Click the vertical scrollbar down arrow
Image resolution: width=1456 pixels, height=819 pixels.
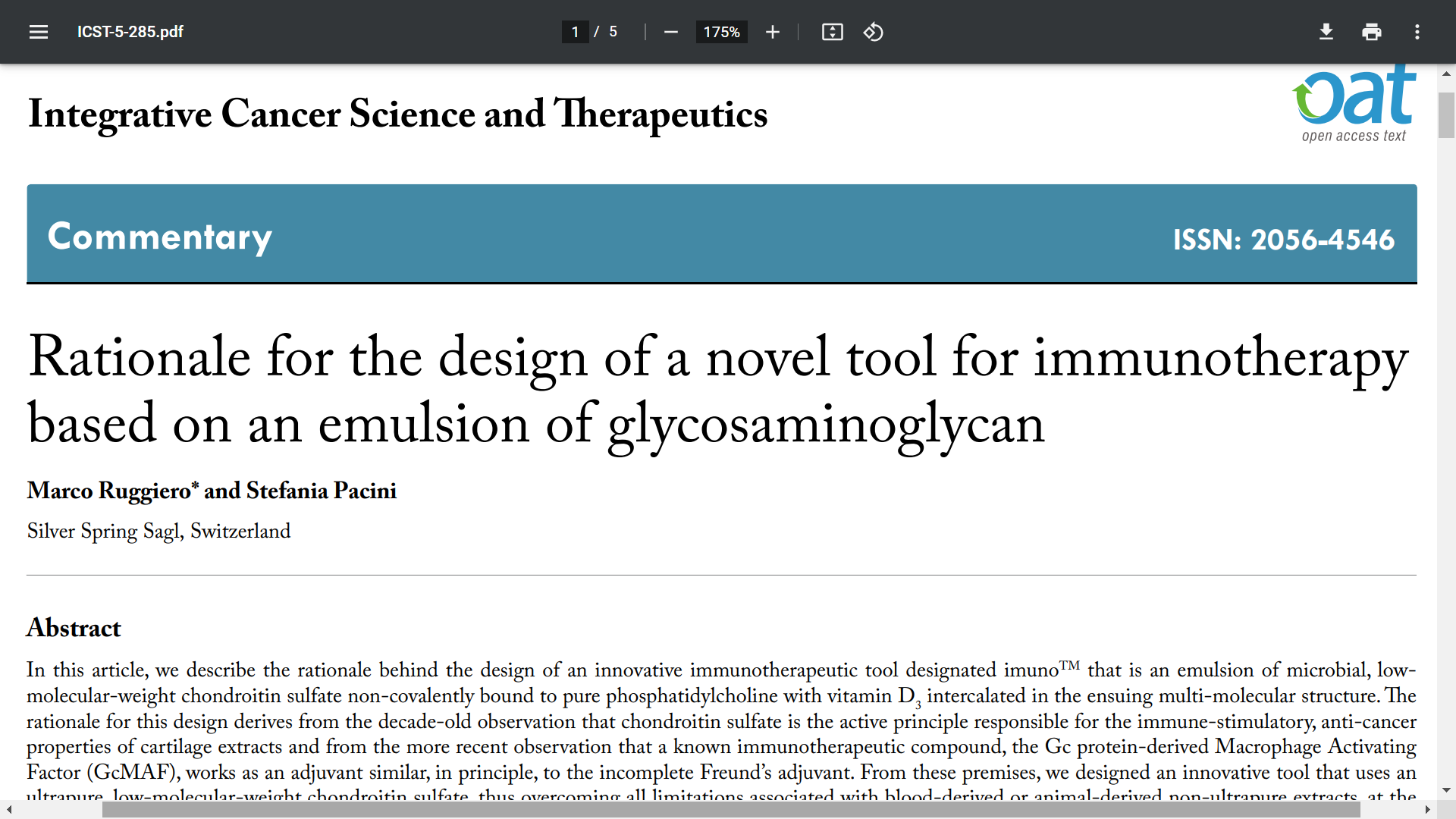pos(1446,789)
